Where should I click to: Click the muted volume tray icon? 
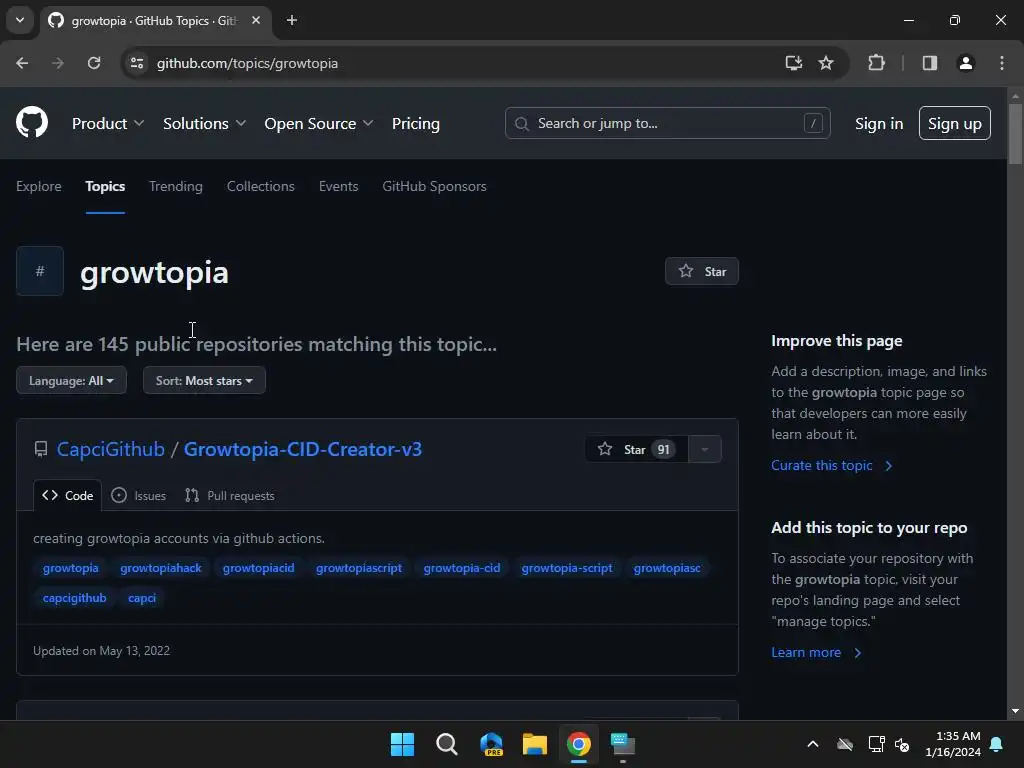point(902,744)
